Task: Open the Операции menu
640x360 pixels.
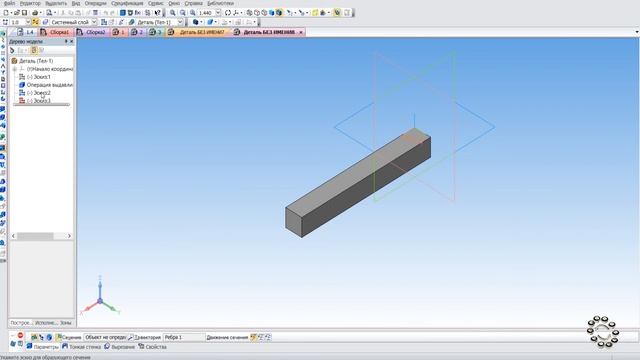Action: click(x=96, y=3)
